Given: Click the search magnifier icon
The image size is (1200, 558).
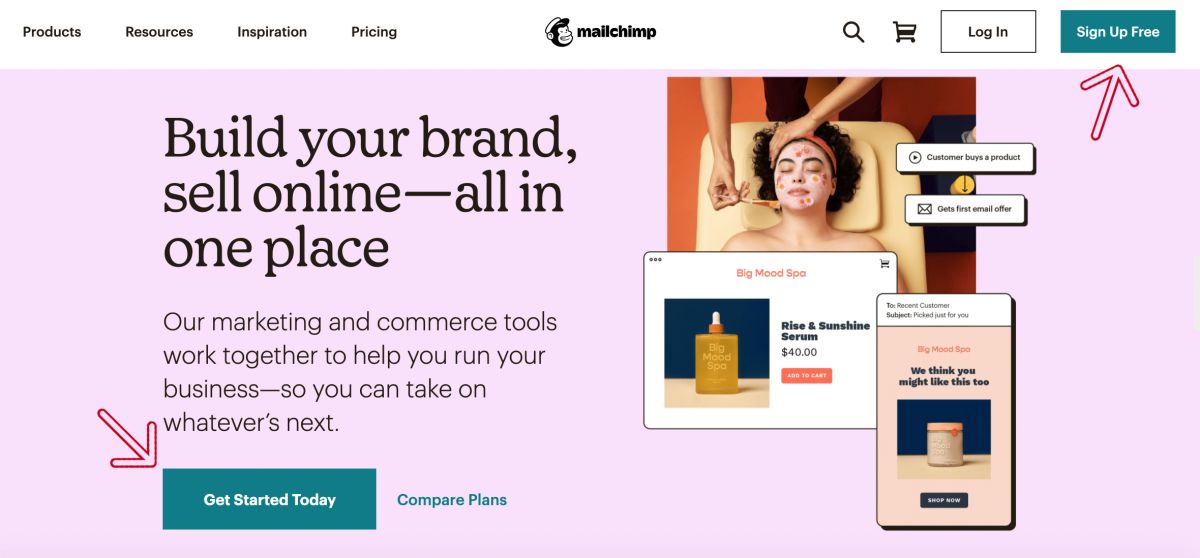Looking at the screenshot, I should pyautogui.click(x=853, y=32).
